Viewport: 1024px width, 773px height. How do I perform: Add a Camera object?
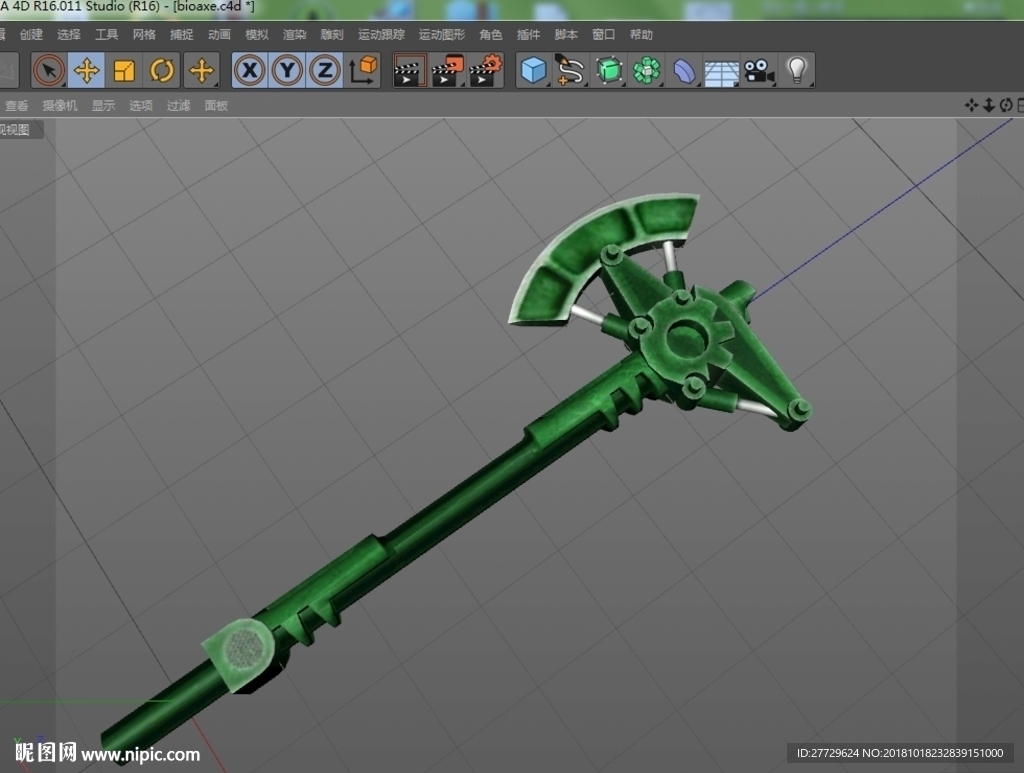click(x=759, y=71)
